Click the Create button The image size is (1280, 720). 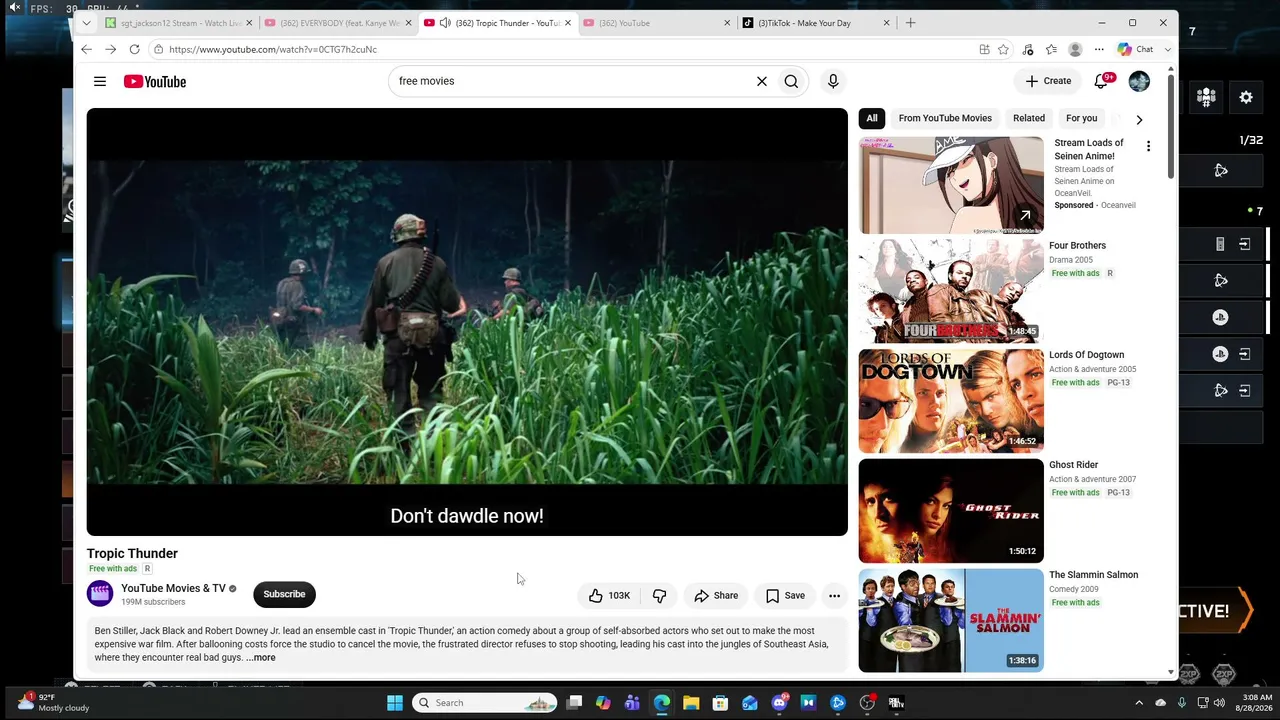tap(1048, 81)
